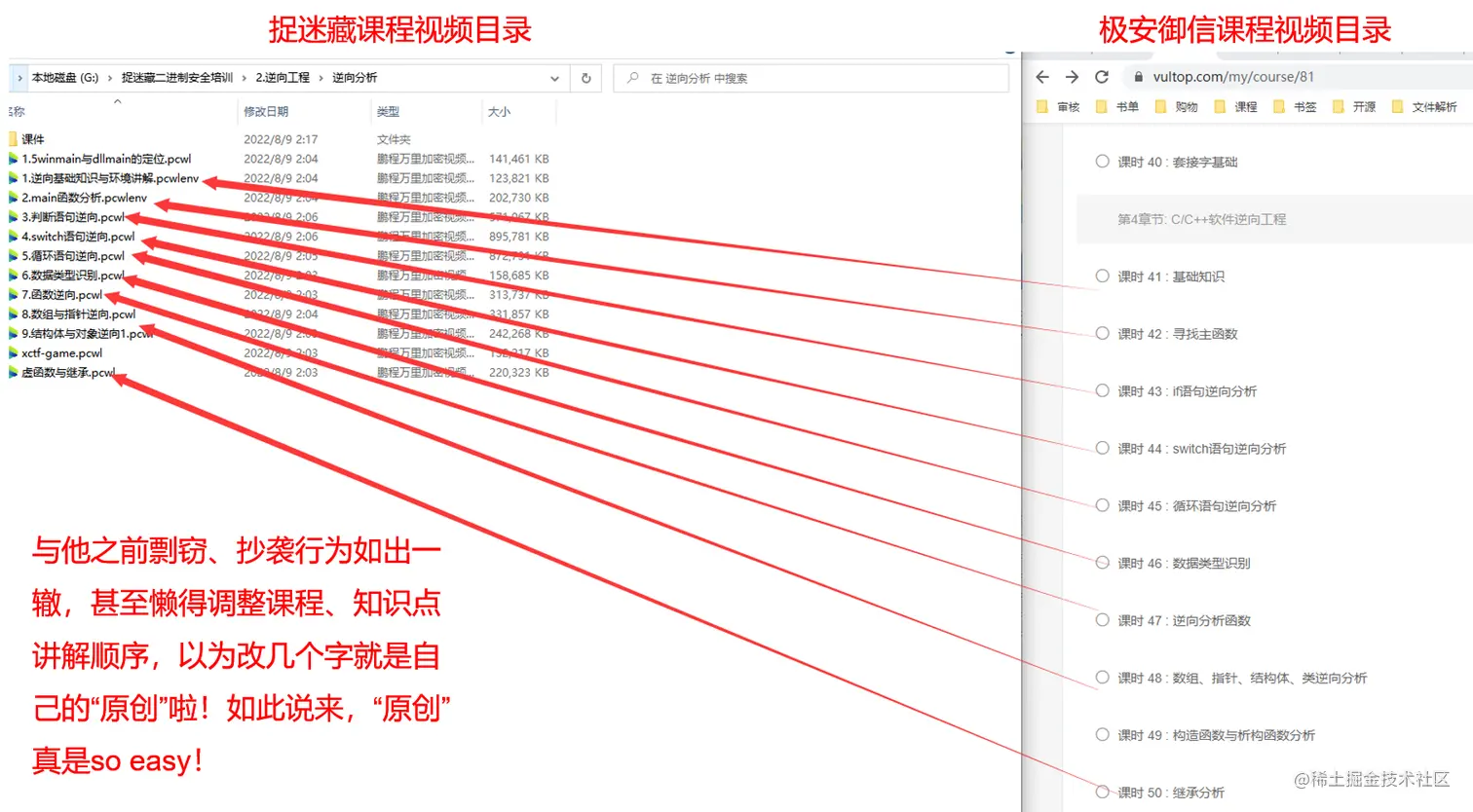Expand chevron before 本地磁盘 breadcrumb
Image resolution: width=1473 pixels, height=812 pixels.
[x=19, y=78]
